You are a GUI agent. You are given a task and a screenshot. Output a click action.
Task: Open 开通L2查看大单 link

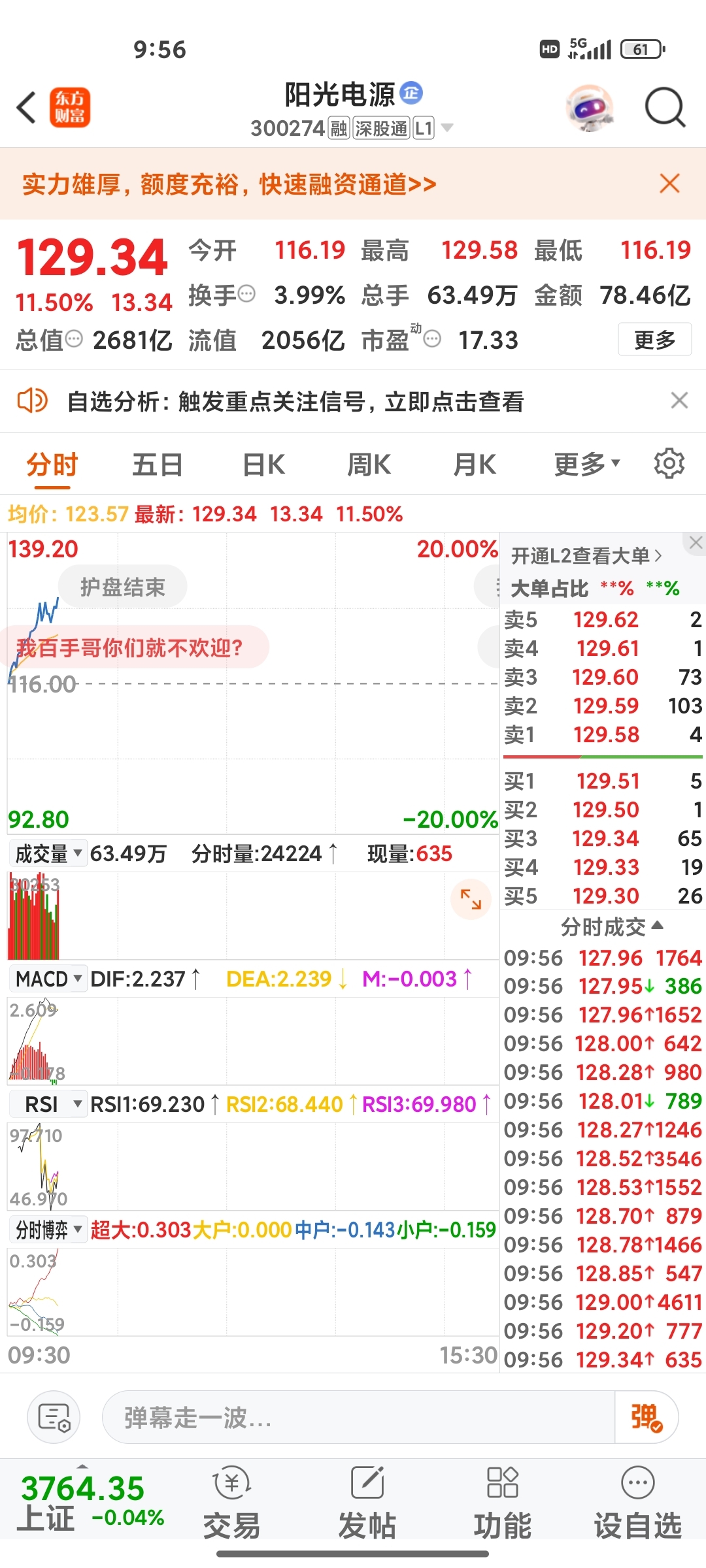586,555
